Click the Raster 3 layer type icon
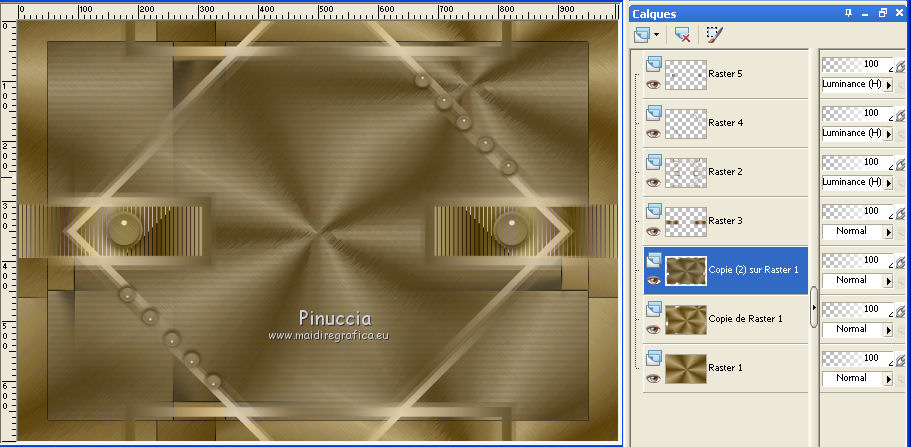The width and height of the screenshot is (911, 447). coord(654,210)
